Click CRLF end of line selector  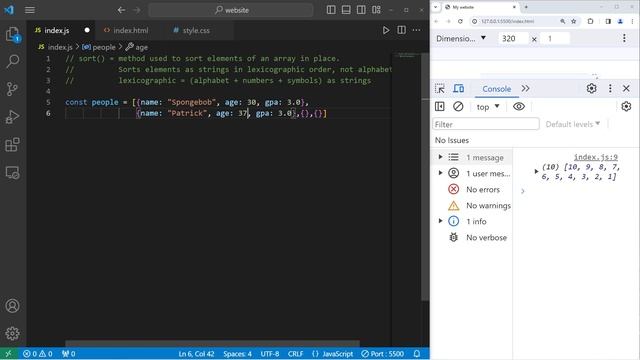tap(295, 353)
